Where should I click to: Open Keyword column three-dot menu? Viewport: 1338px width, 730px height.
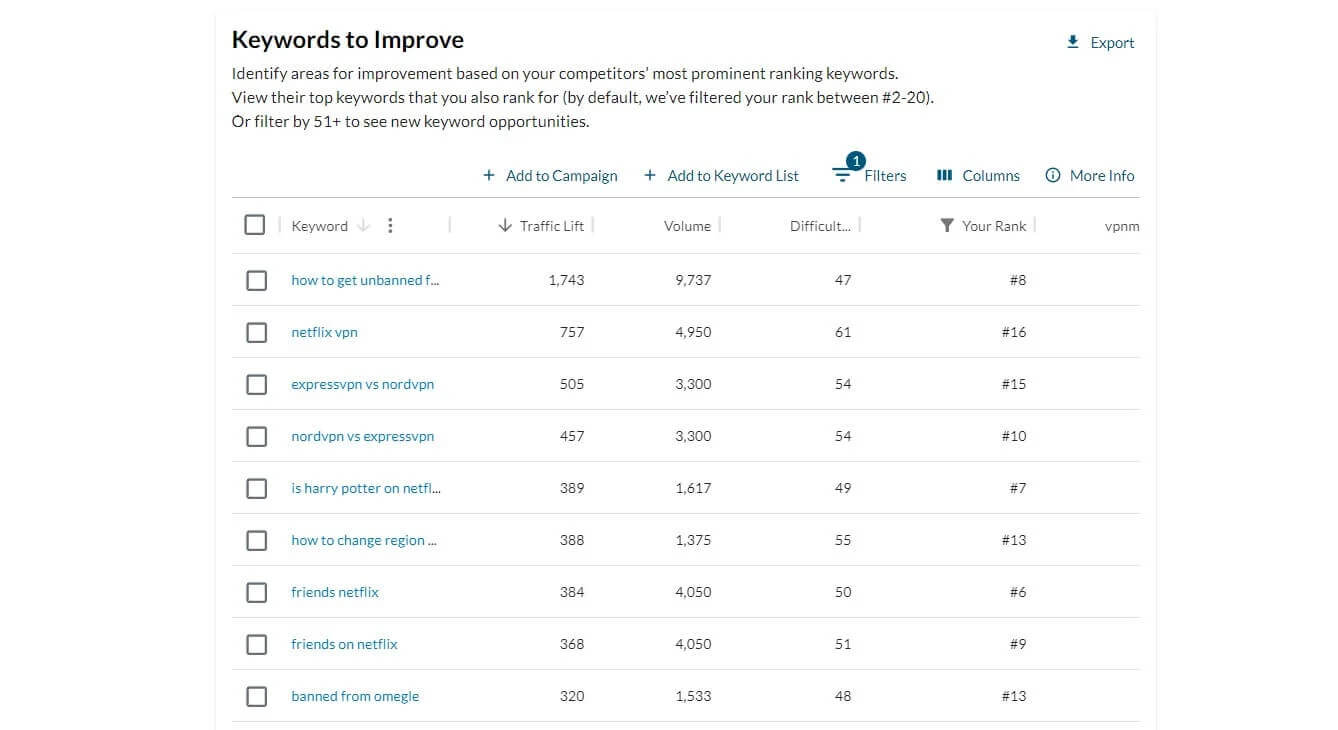390,226
